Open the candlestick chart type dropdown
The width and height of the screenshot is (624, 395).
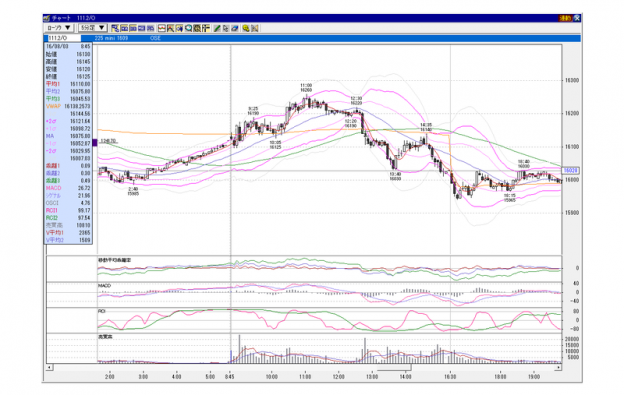point(59,28)
